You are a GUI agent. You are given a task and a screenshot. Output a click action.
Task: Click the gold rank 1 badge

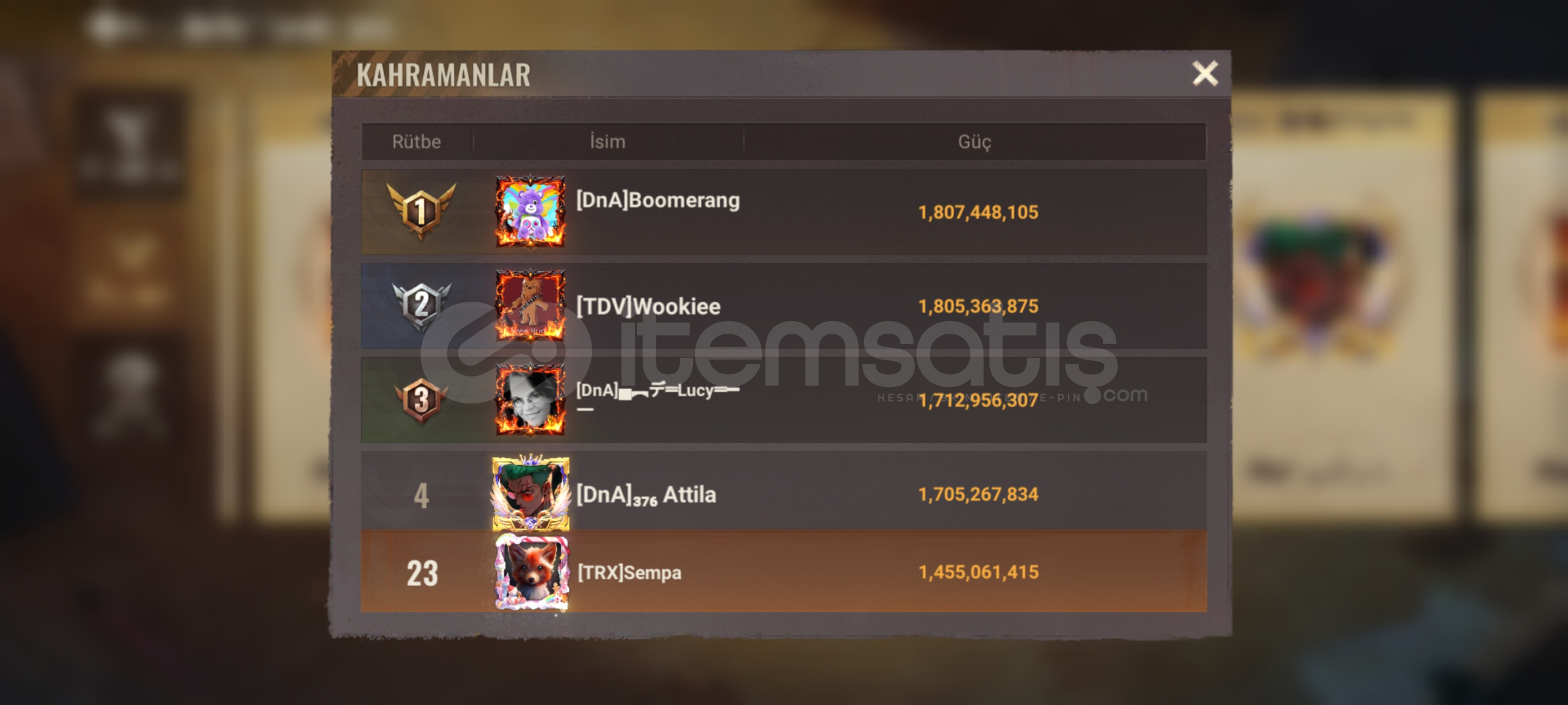point(421,211)
